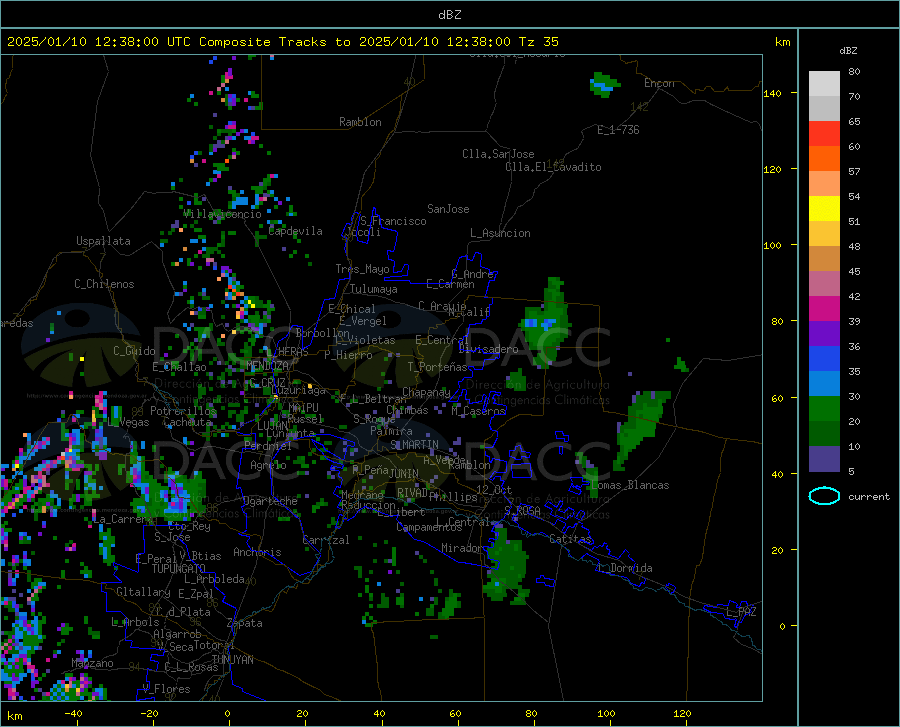This screenshot has width=900, height=727.
Task: Click the Lomas_Blancas map label
Action: pos(630,485)
